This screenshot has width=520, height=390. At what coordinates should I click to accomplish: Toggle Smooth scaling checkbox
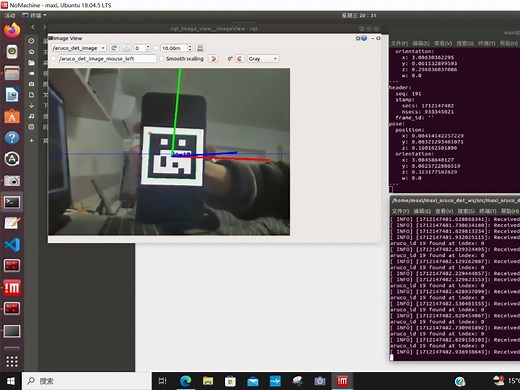pyautogui.click(x=162, y=59)
